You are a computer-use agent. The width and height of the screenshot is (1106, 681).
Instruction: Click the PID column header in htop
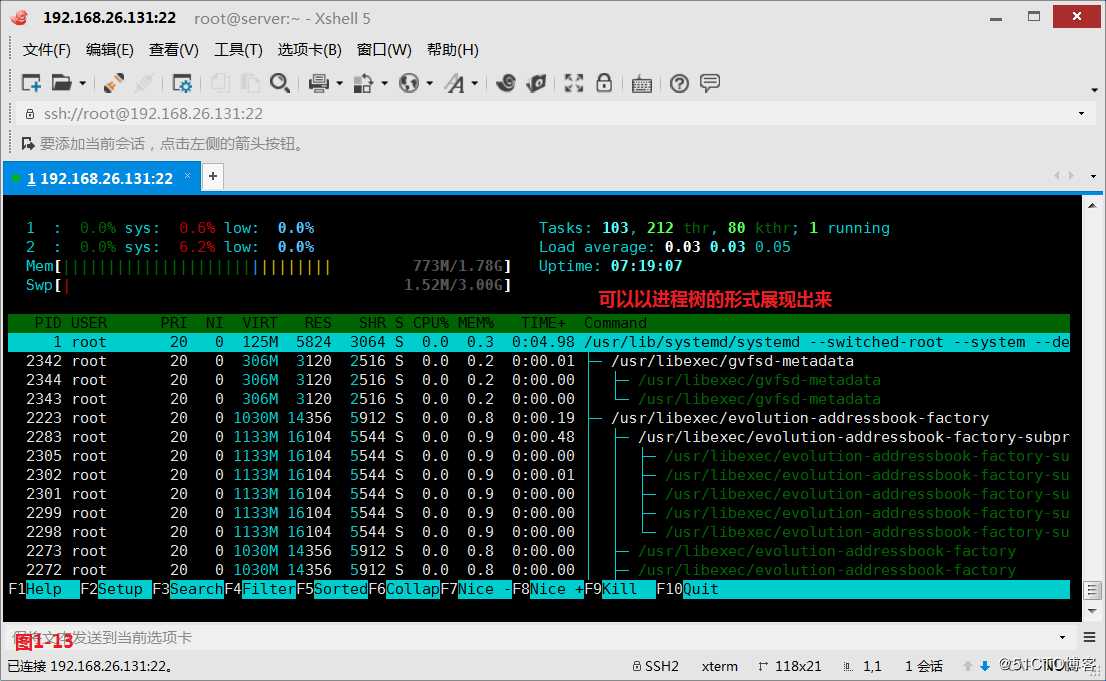48,323
